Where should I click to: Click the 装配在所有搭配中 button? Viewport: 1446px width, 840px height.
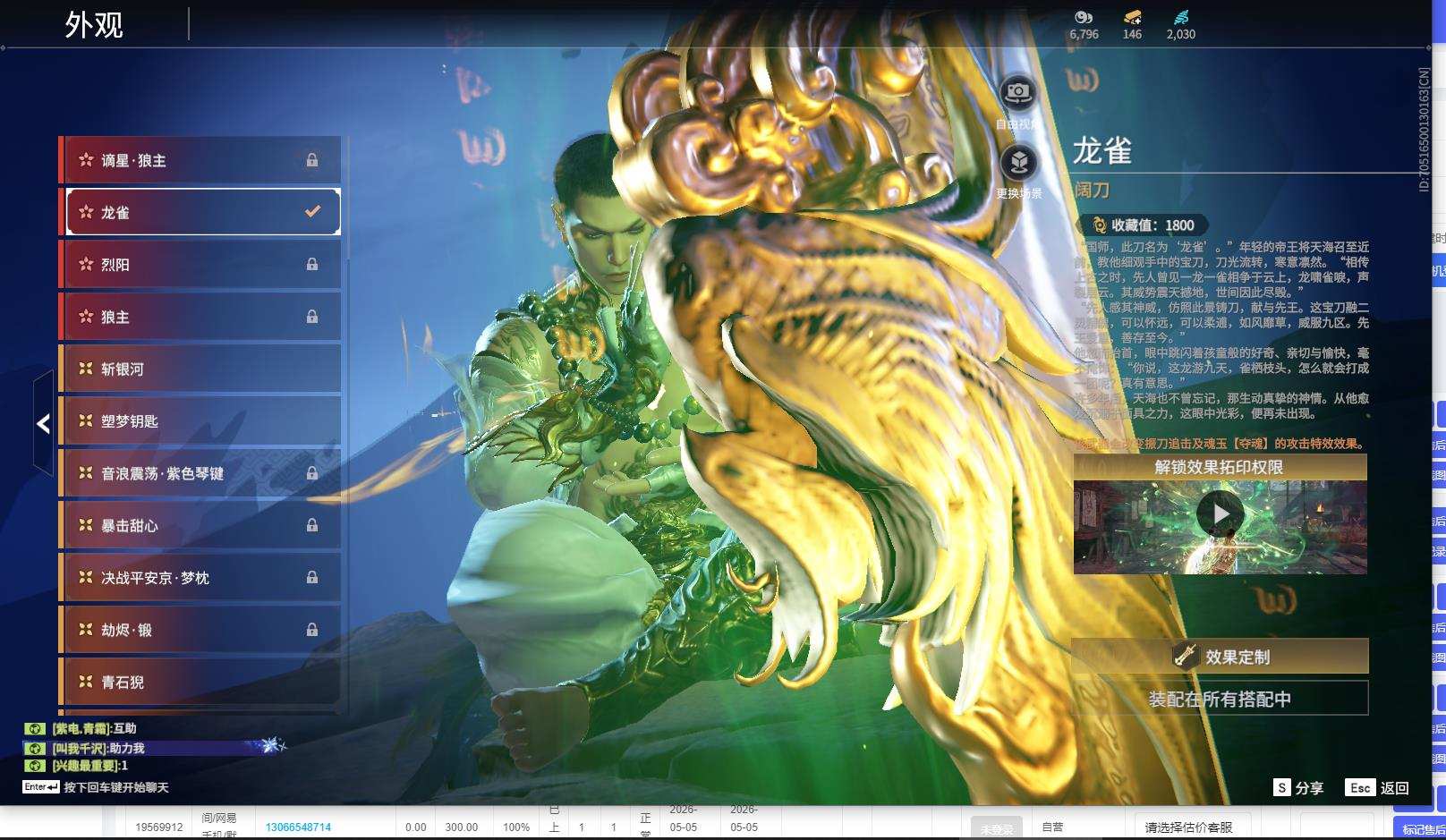point(1221,699)
